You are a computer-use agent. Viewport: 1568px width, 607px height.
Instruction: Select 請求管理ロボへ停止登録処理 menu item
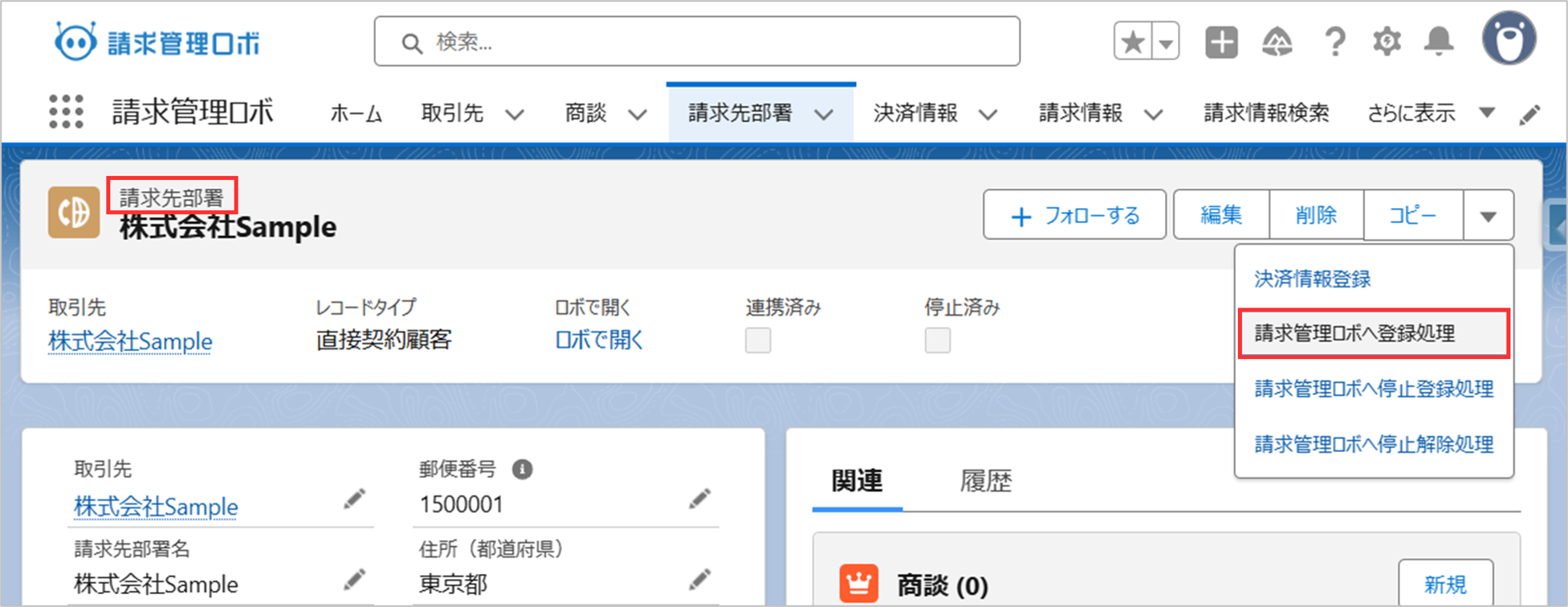(1373, 389)
